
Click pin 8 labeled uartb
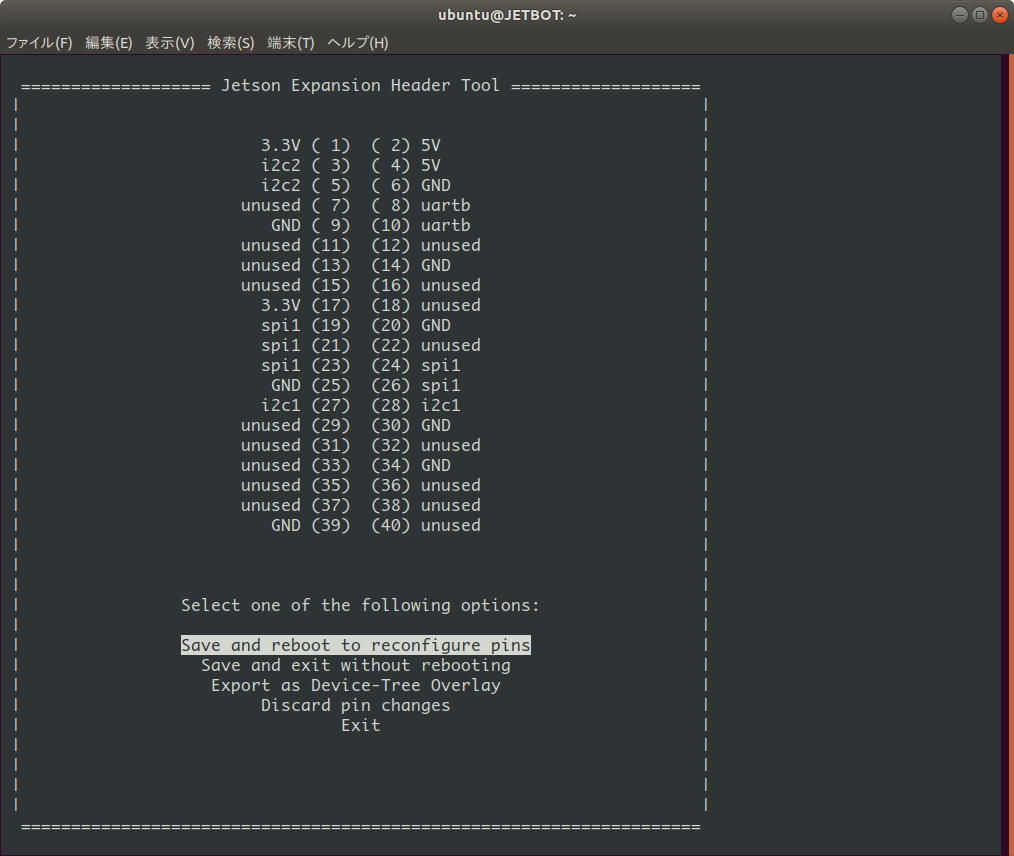pyautogui.click(x=421, y=206)
